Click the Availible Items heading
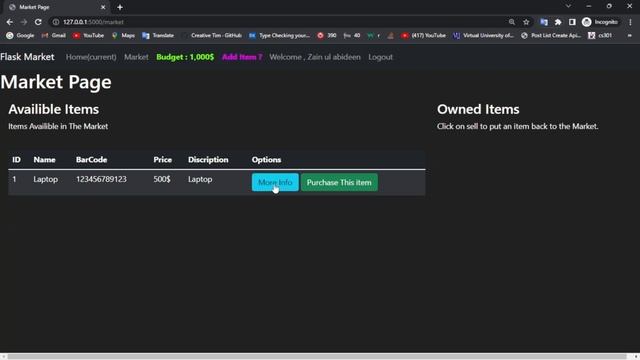 click(x=53, y=109)
